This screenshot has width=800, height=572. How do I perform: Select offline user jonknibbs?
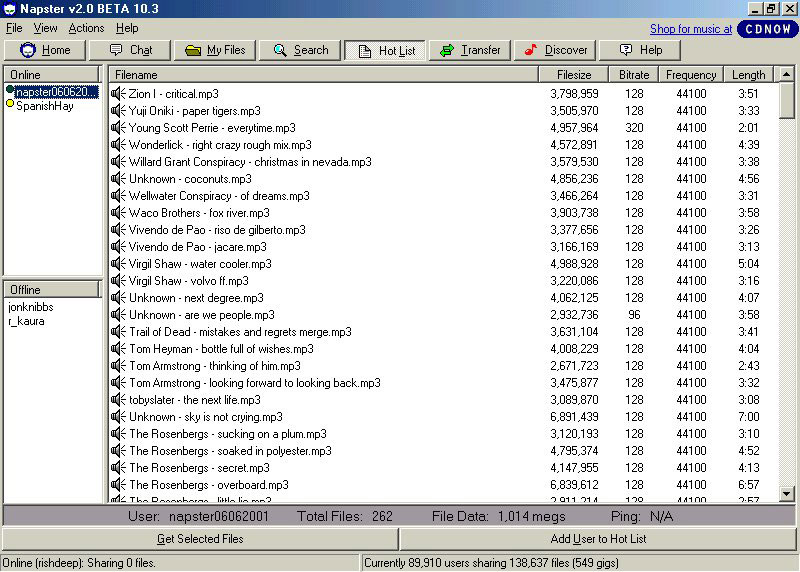31,307
